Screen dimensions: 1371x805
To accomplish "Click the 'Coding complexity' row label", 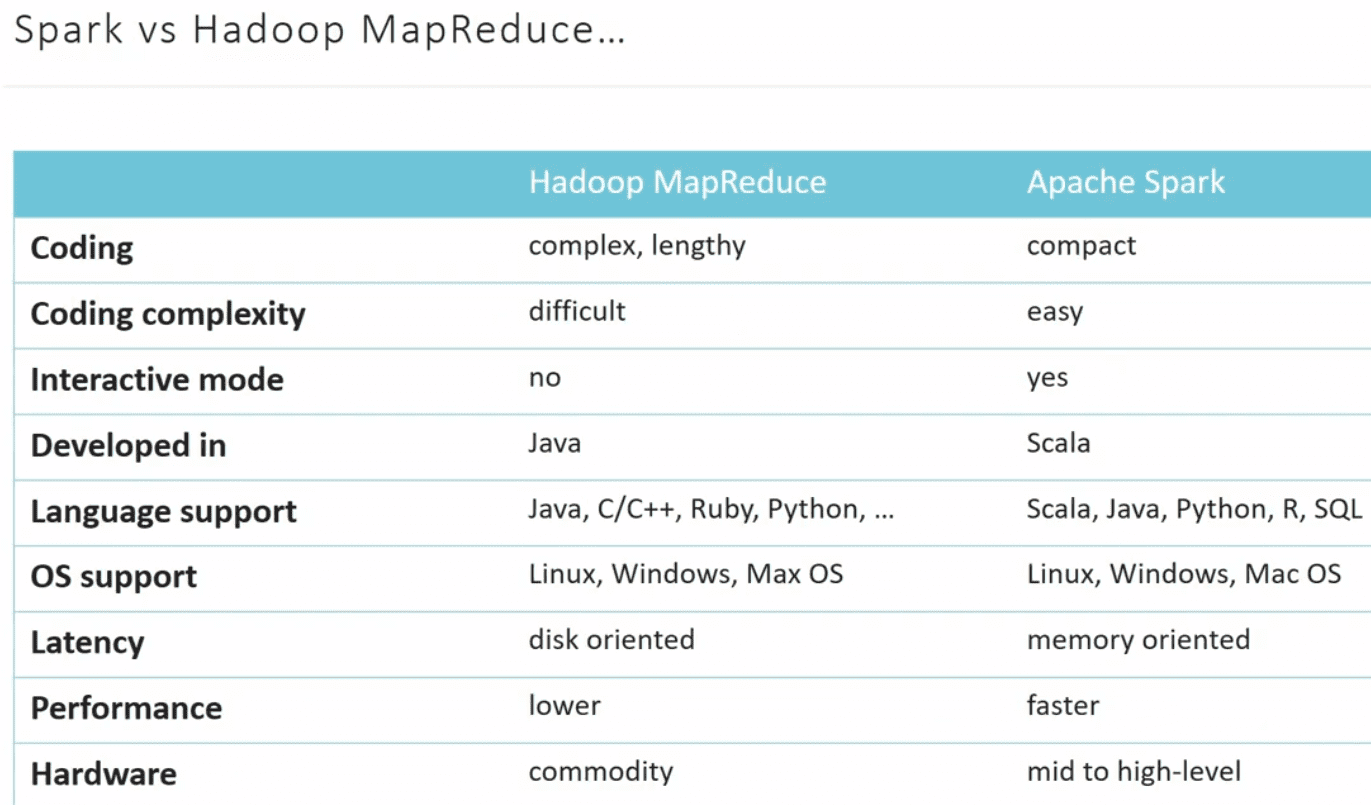I will [x=168, y=314].
